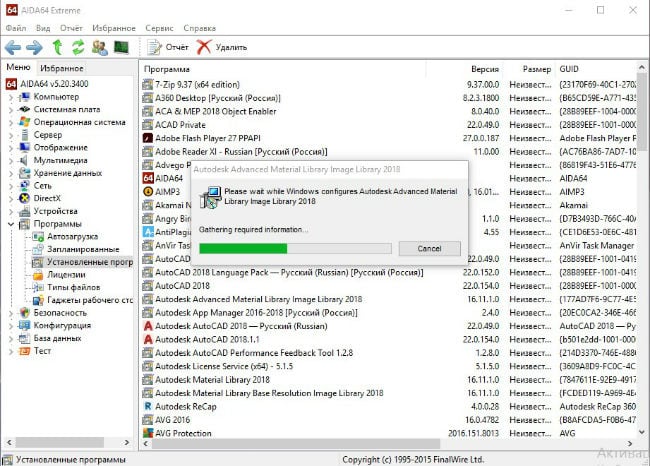Select the 7-Zip 9.37 (x64 edition) row
Viewport: 650px width, 466px height.
click(389, 85)
